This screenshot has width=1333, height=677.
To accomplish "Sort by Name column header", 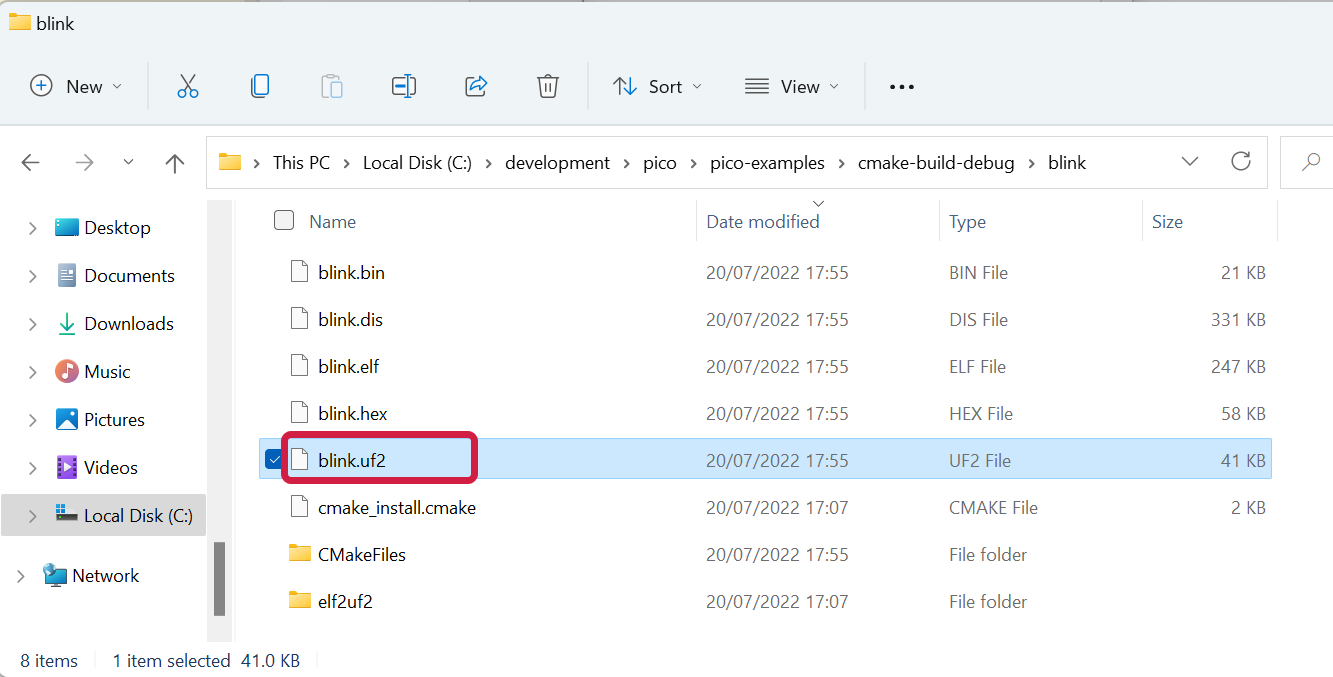I will [x=332, y=221].
